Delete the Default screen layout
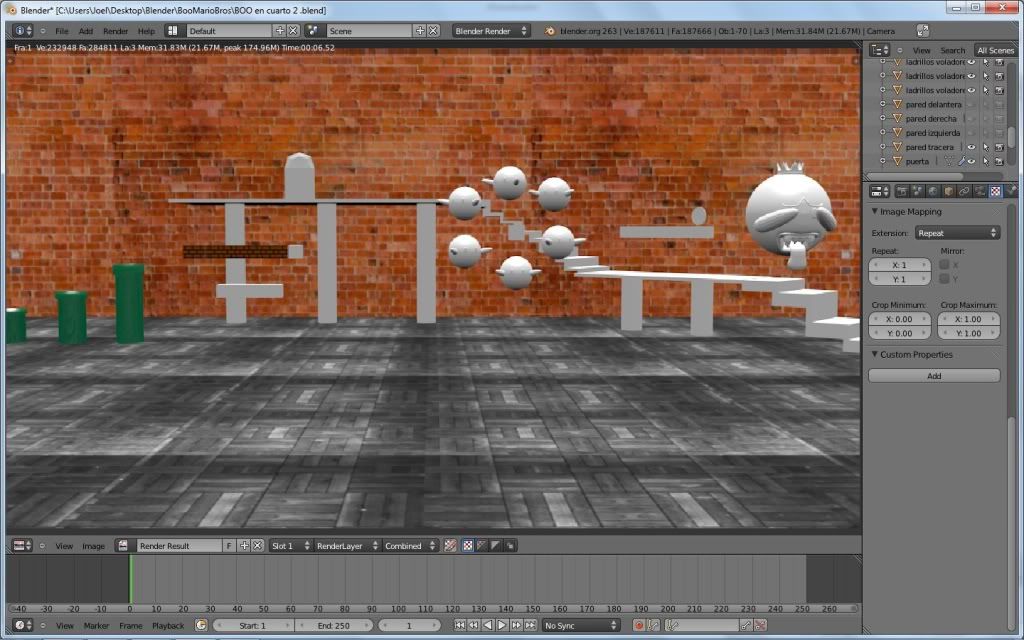The image size is (1024, 640). click(x=293, y=31)
